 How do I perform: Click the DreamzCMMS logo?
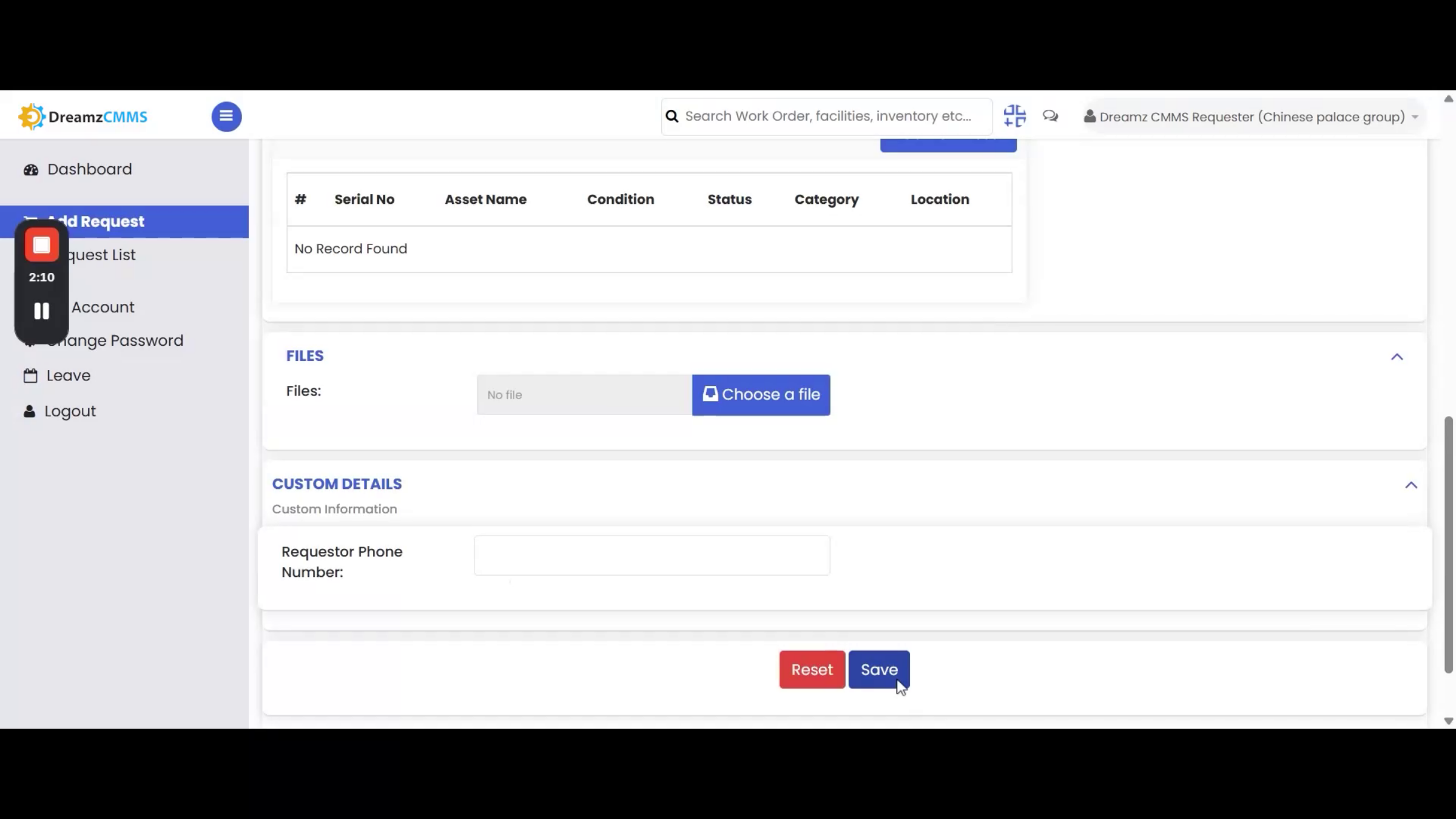point(83,116)
